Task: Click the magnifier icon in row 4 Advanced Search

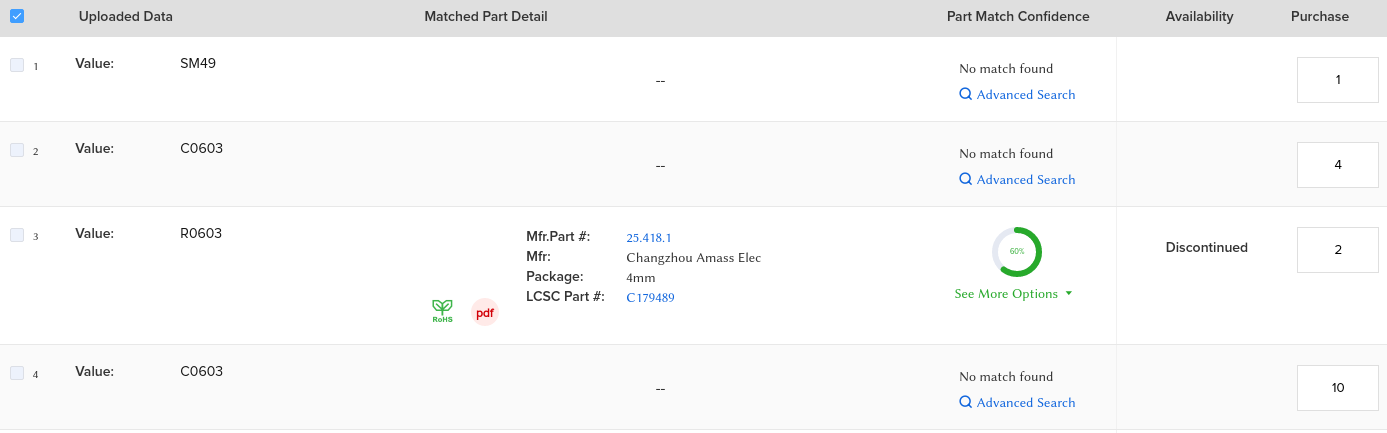Action: 965,402
